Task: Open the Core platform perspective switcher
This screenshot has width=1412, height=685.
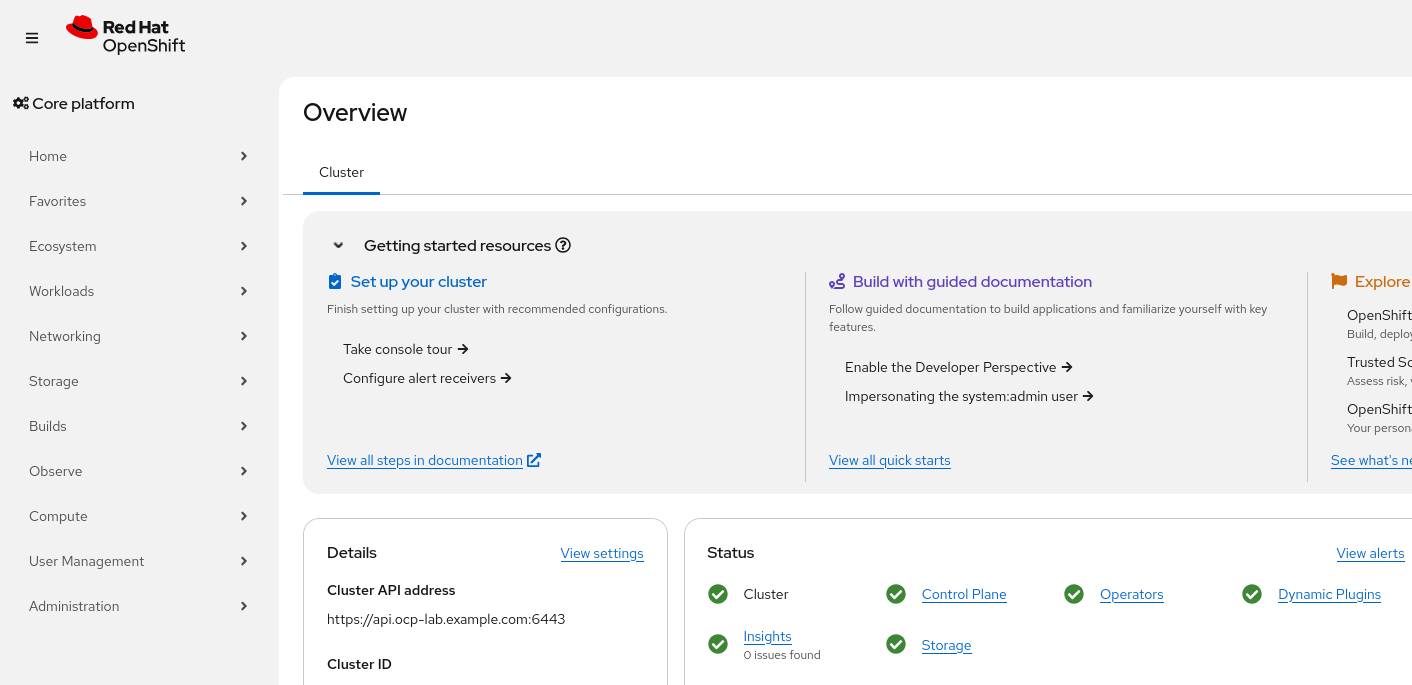Action: (74, 103)
